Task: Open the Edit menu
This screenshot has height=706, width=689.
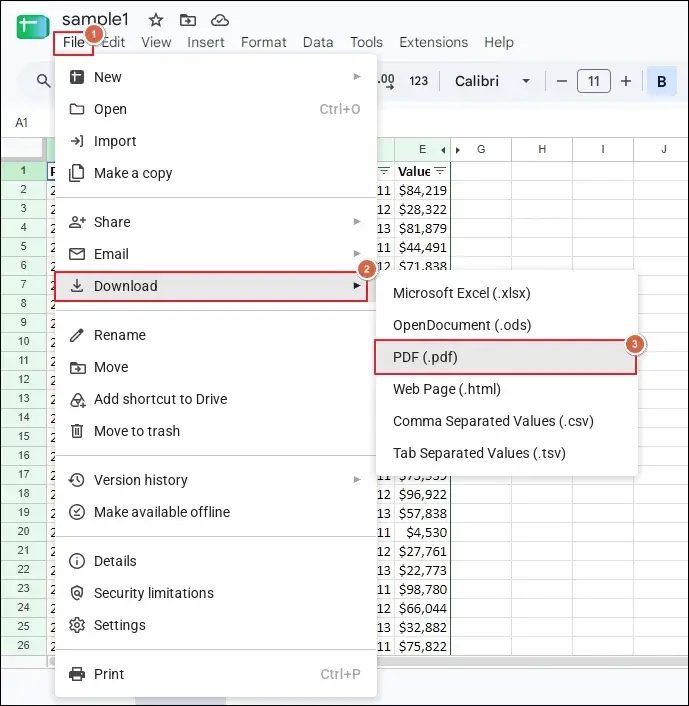Action: [113, 42]
